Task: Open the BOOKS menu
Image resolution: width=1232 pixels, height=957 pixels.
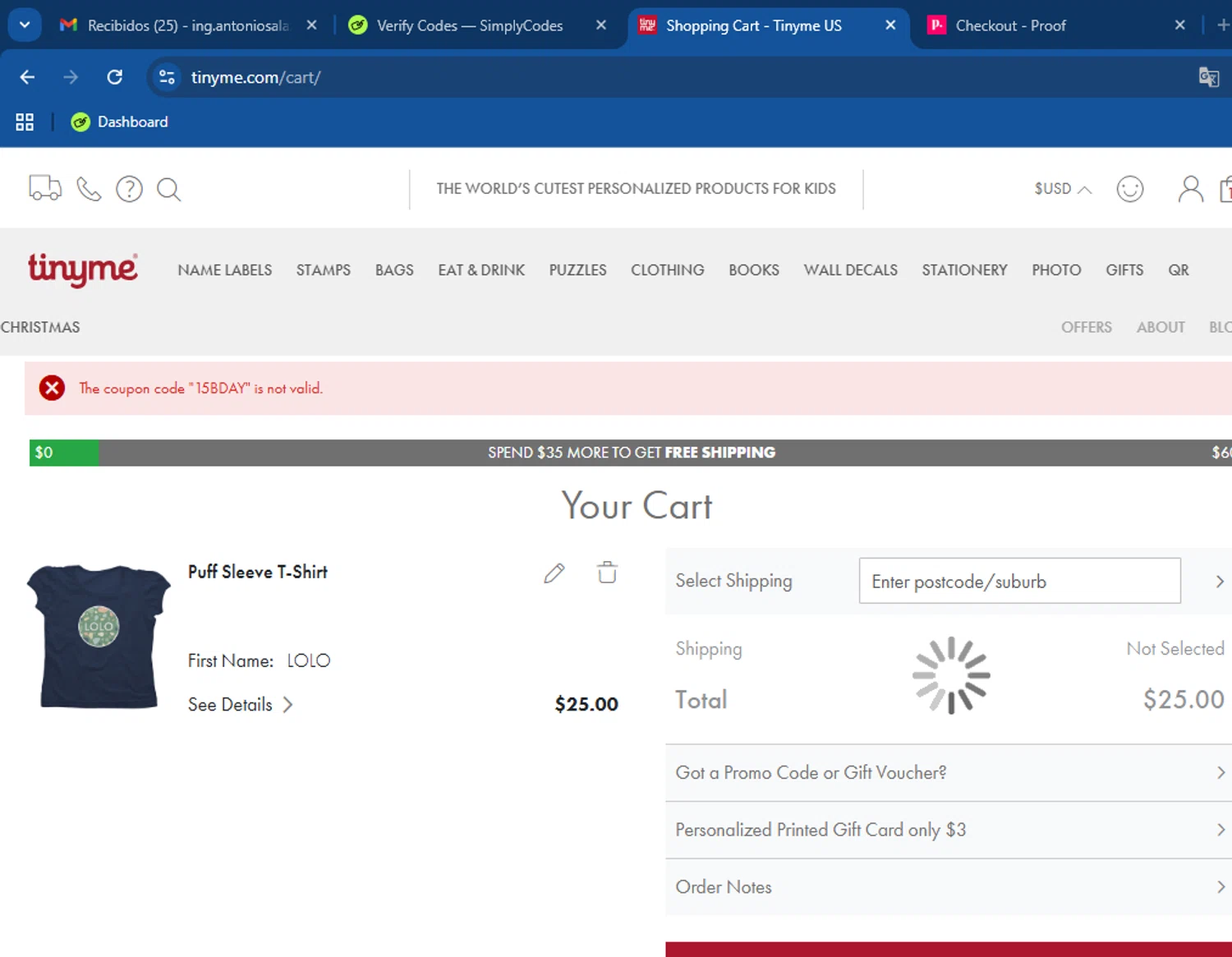Action: click(754, 270)
